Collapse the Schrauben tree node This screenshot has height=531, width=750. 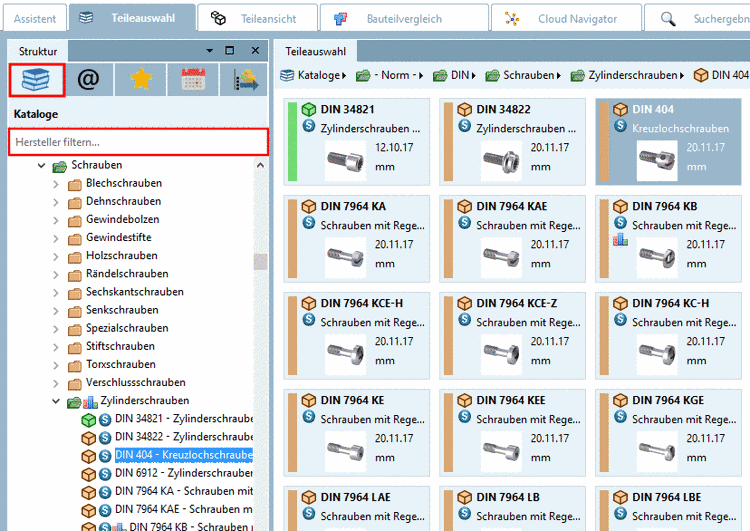point(42,166)
